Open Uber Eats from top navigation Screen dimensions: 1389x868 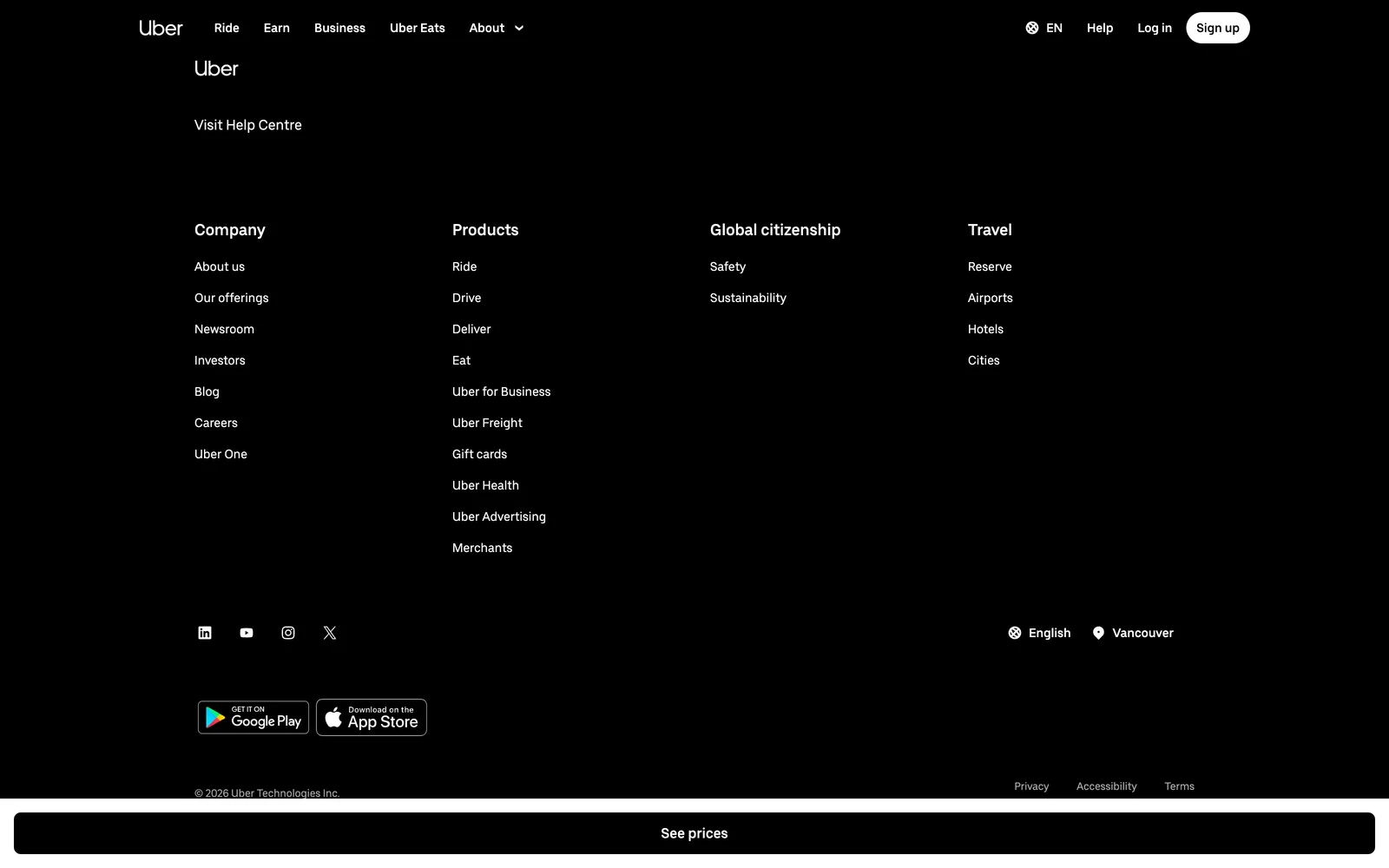(418, 28)
